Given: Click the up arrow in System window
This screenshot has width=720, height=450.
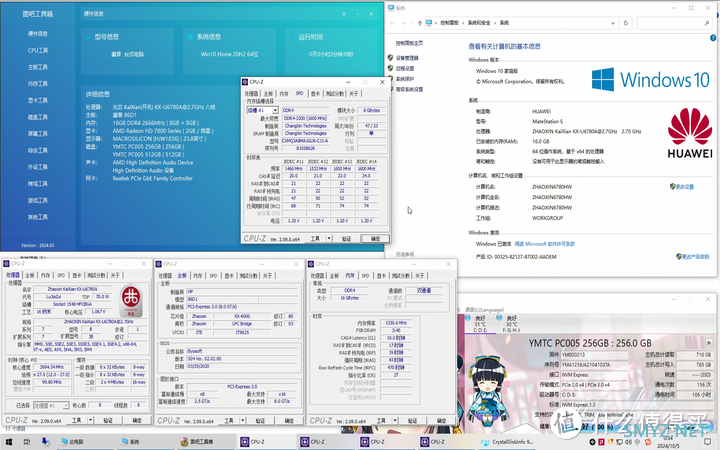Looking at the screenshot, I should [419, 23].
